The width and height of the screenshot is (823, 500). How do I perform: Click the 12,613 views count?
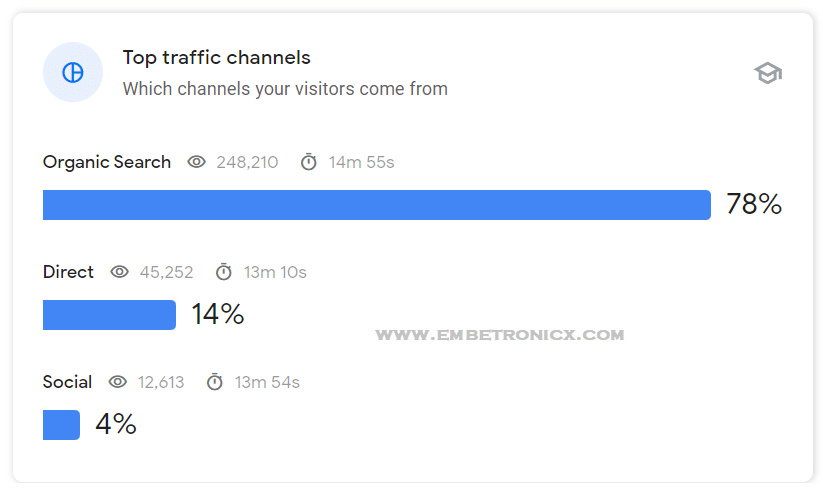(x=161, y=382)
